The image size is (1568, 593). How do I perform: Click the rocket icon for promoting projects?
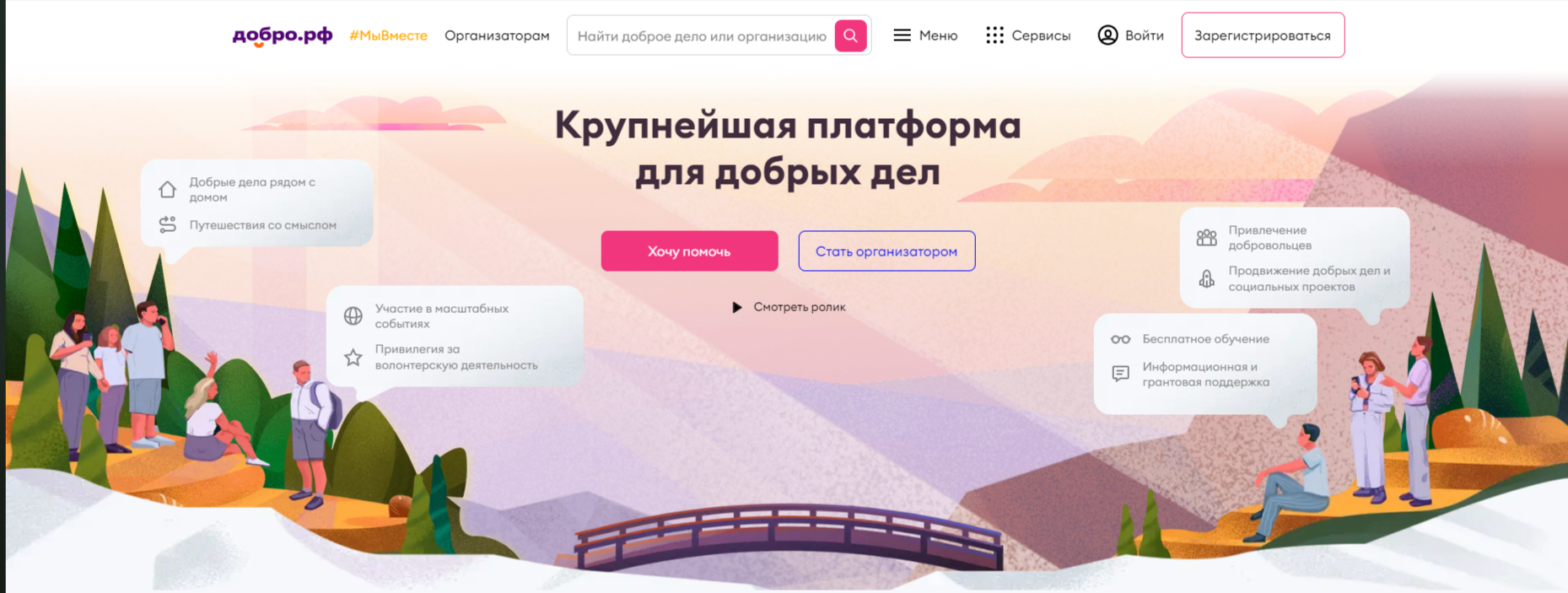(1207, 278)
